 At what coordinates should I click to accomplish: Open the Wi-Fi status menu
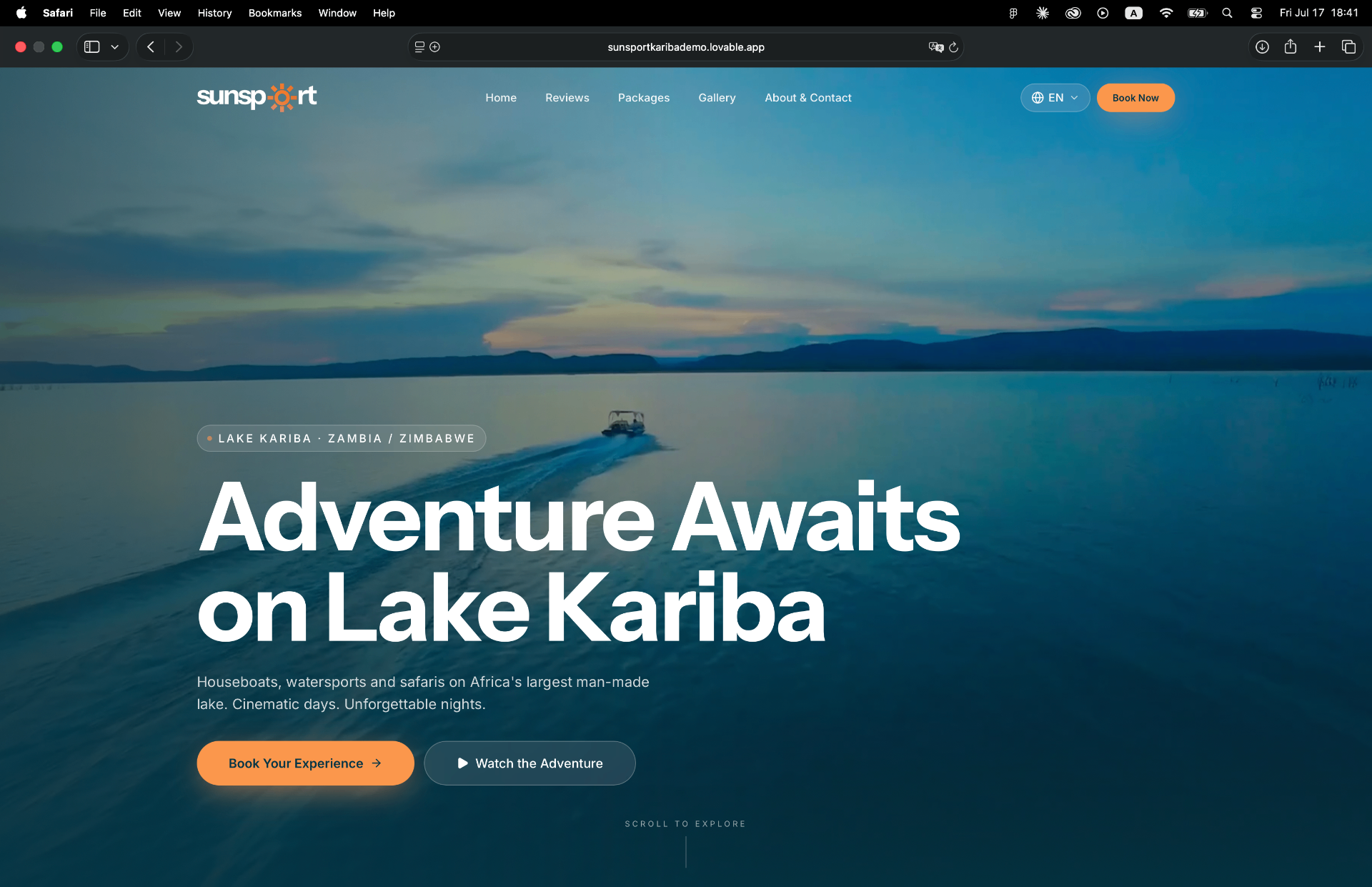click(x=1165, y=13)
